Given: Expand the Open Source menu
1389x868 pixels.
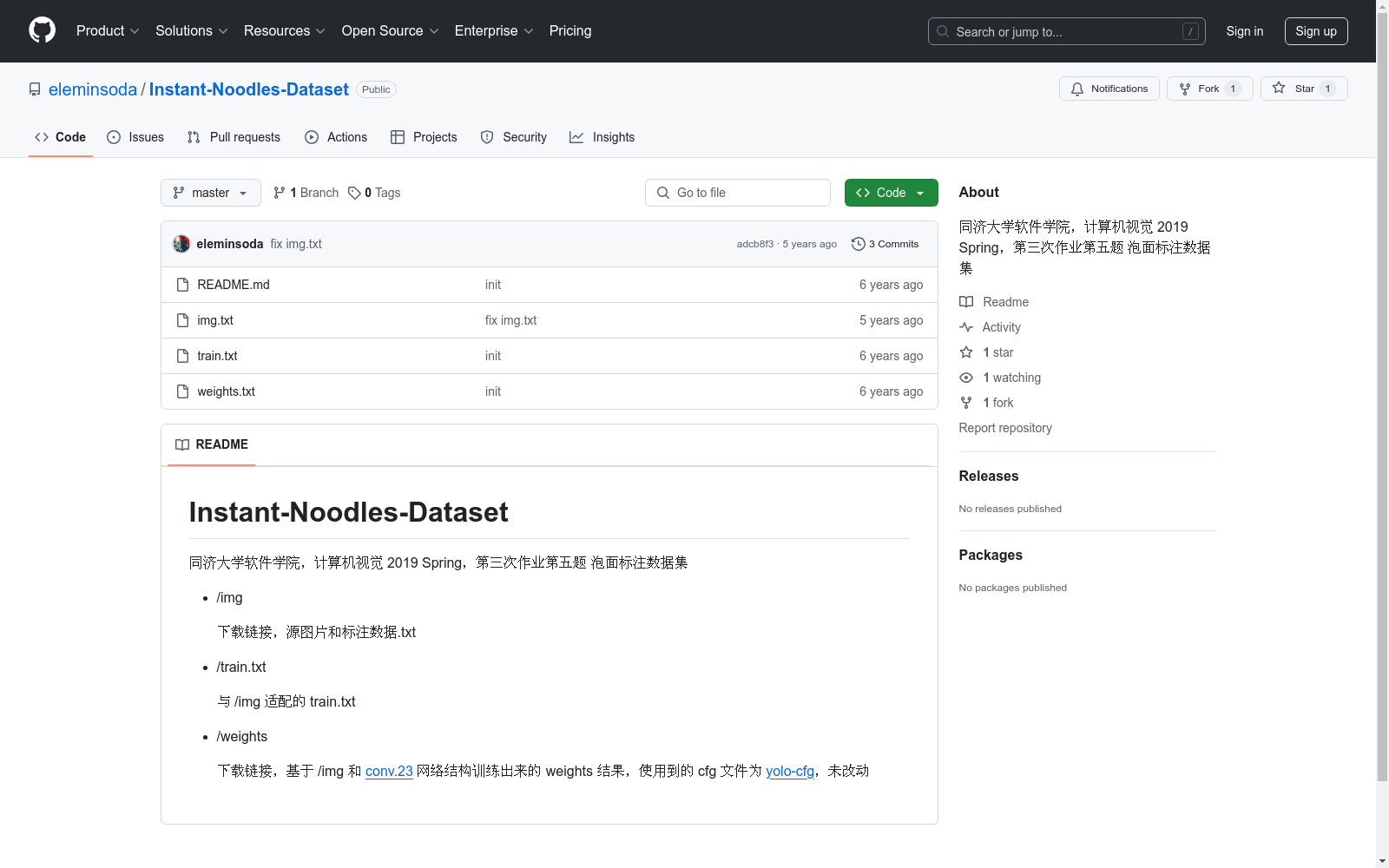Looking at the screenshot, I should [x=391, y=31].
